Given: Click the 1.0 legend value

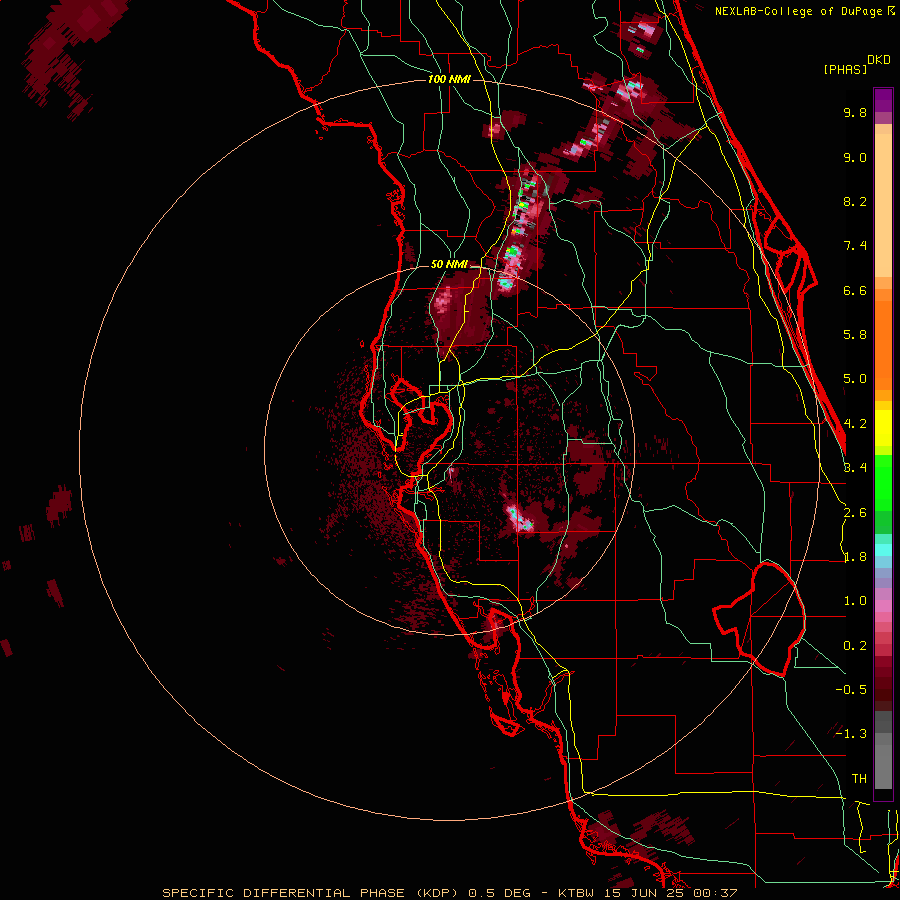Looking at the screenshot, I should (x=855, y=601).
